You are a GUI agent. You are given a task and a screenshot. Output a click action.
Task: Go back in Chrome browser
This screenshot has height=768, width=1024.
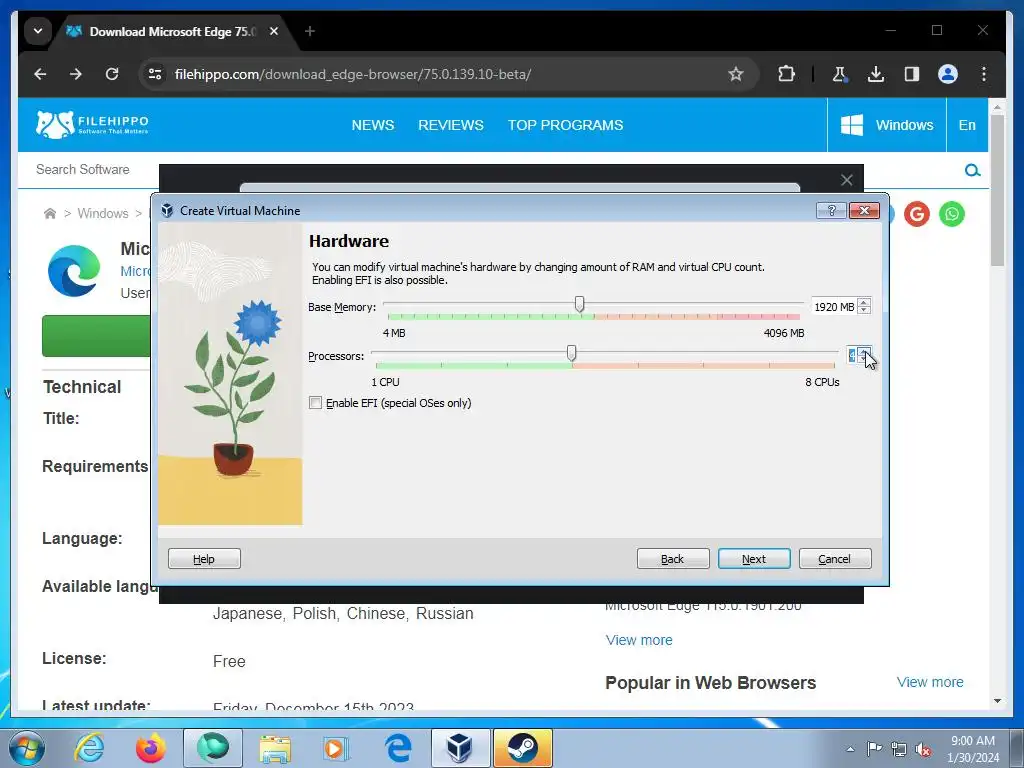click(x=40, y=74)
